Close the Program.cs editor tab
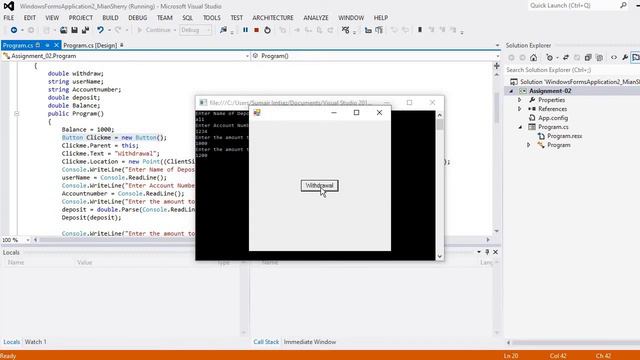The width and height of the screenshot is (640, 360). click(56, 45)
